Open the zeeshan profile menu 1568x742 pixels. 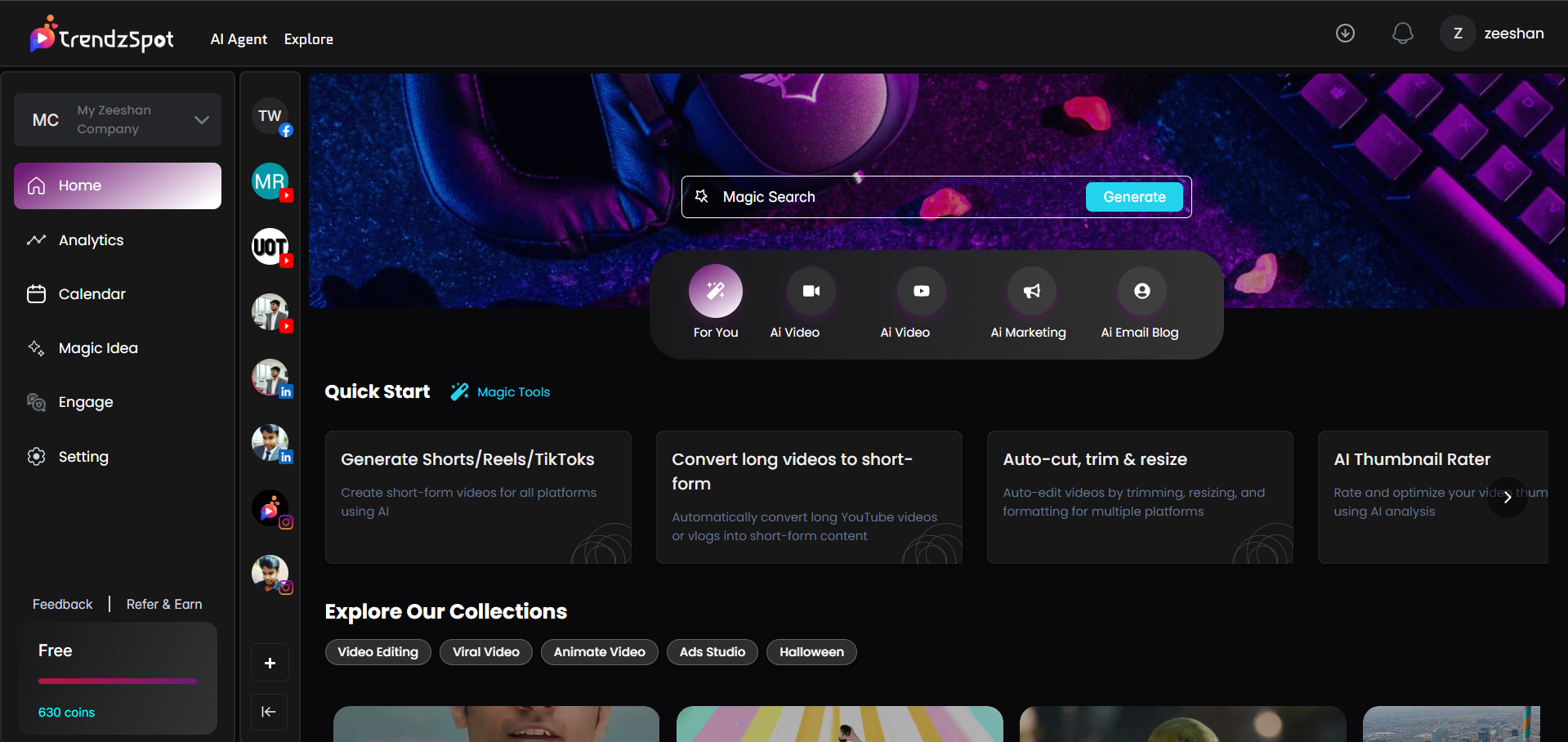1493,33
